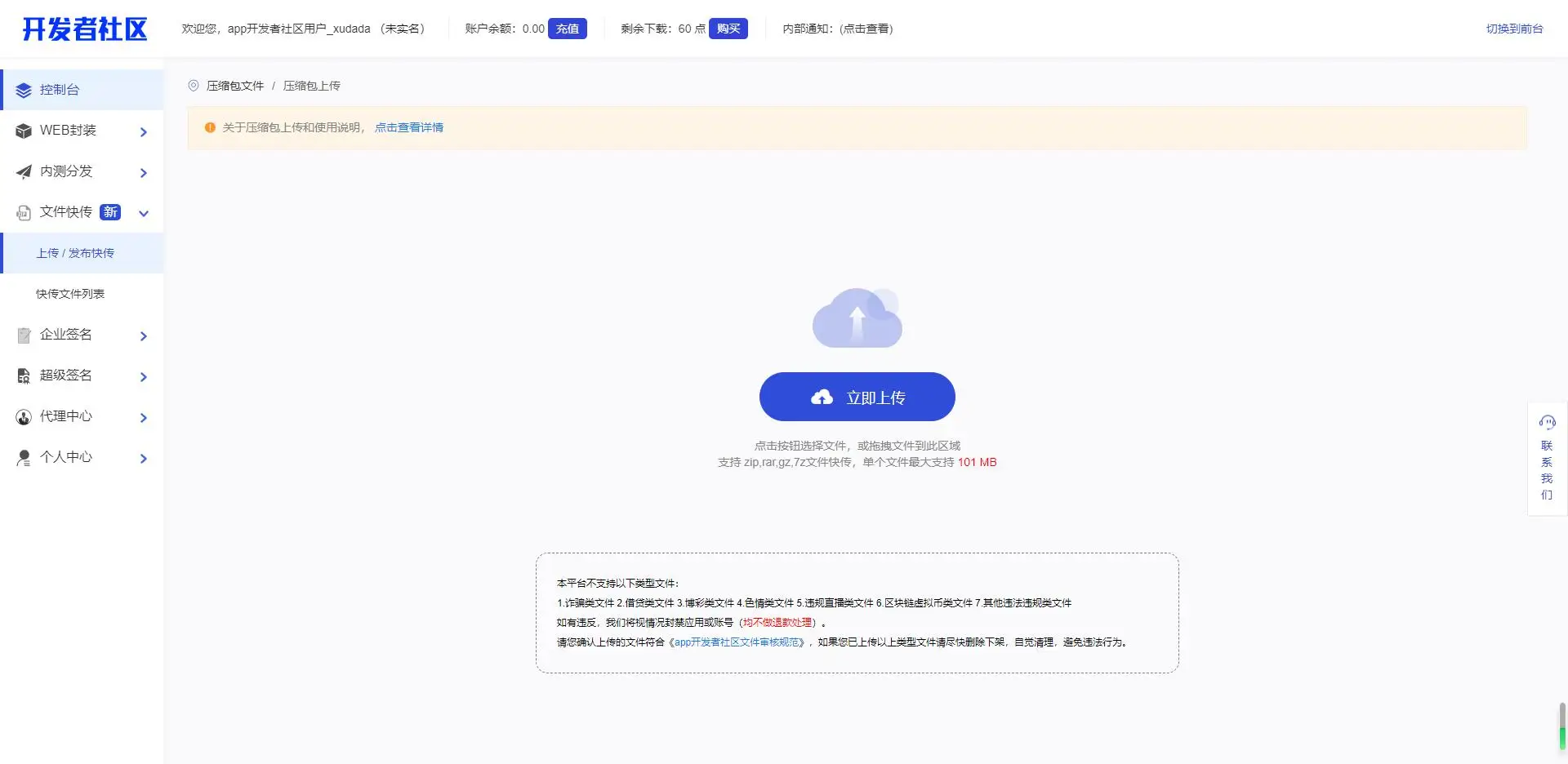This screenshot has width=1568, height=764.
Task: Click the cloud upload illustration
Action: tap(857, 318)
